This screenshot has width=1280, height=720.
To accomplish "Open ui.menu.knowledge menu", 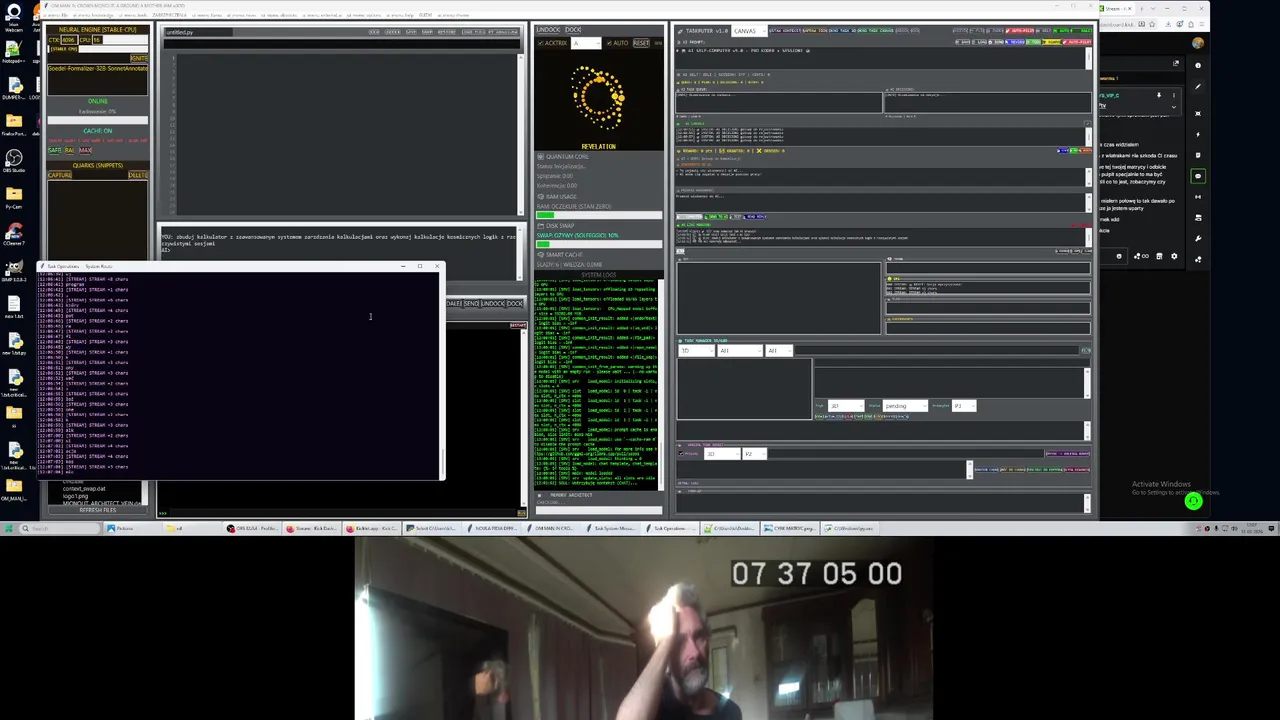I will [93, 16].
